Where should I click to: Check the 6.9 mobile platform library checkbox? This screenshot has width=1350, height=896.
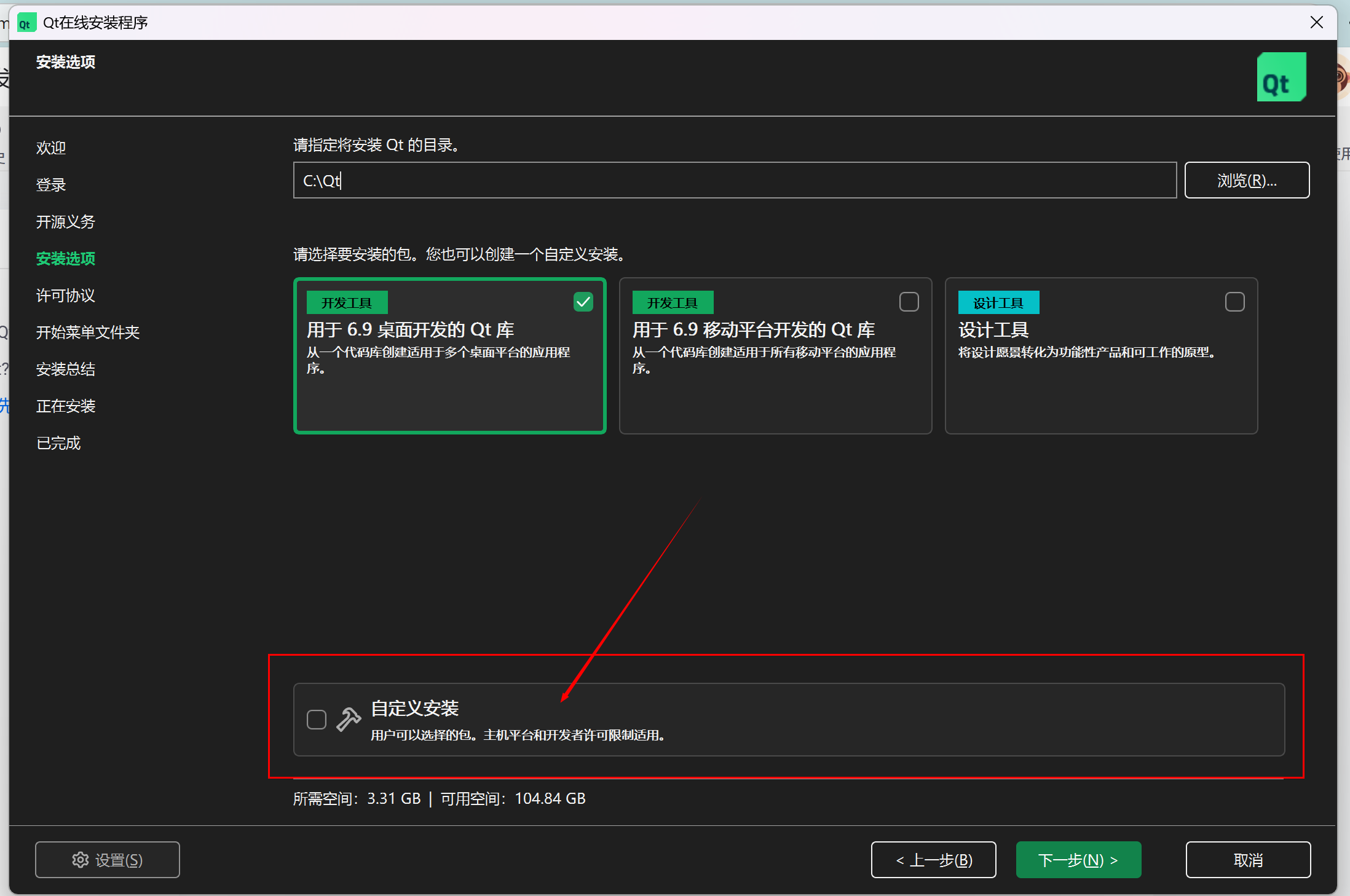(x=909, y=302)
